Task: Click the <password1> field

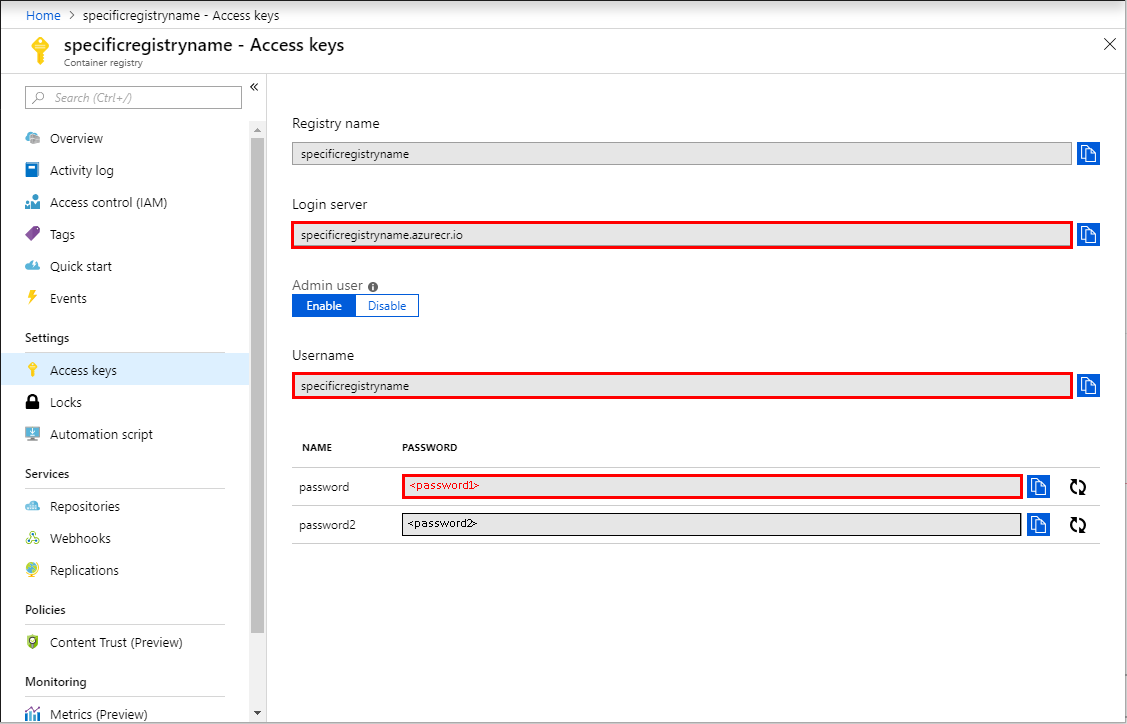Action: [x=712, y=487]
